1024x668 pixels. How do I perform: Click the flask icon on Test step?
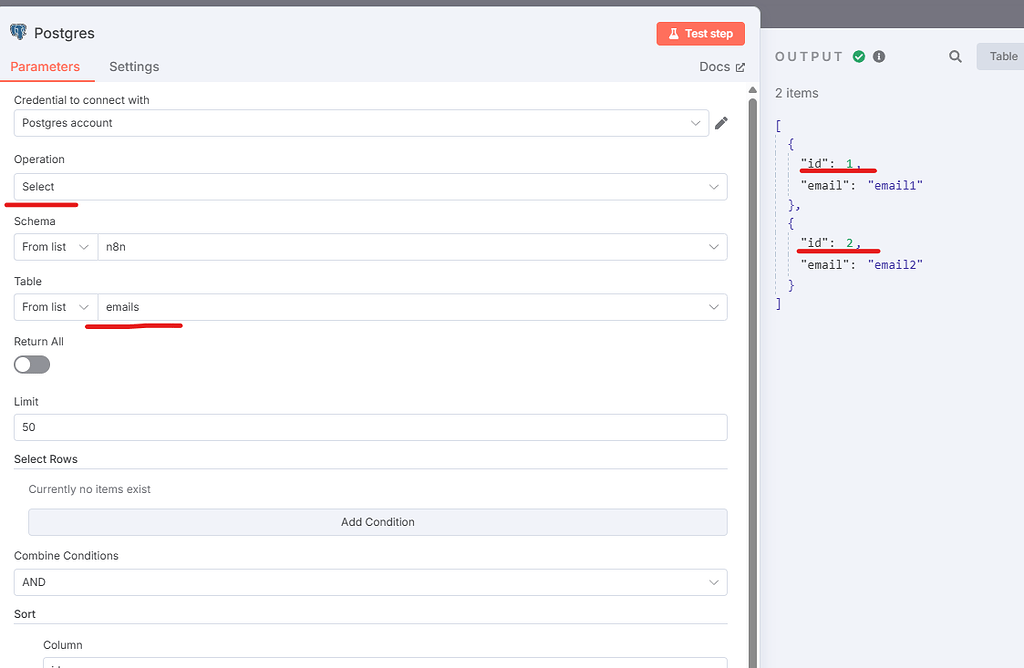point(675,33)
